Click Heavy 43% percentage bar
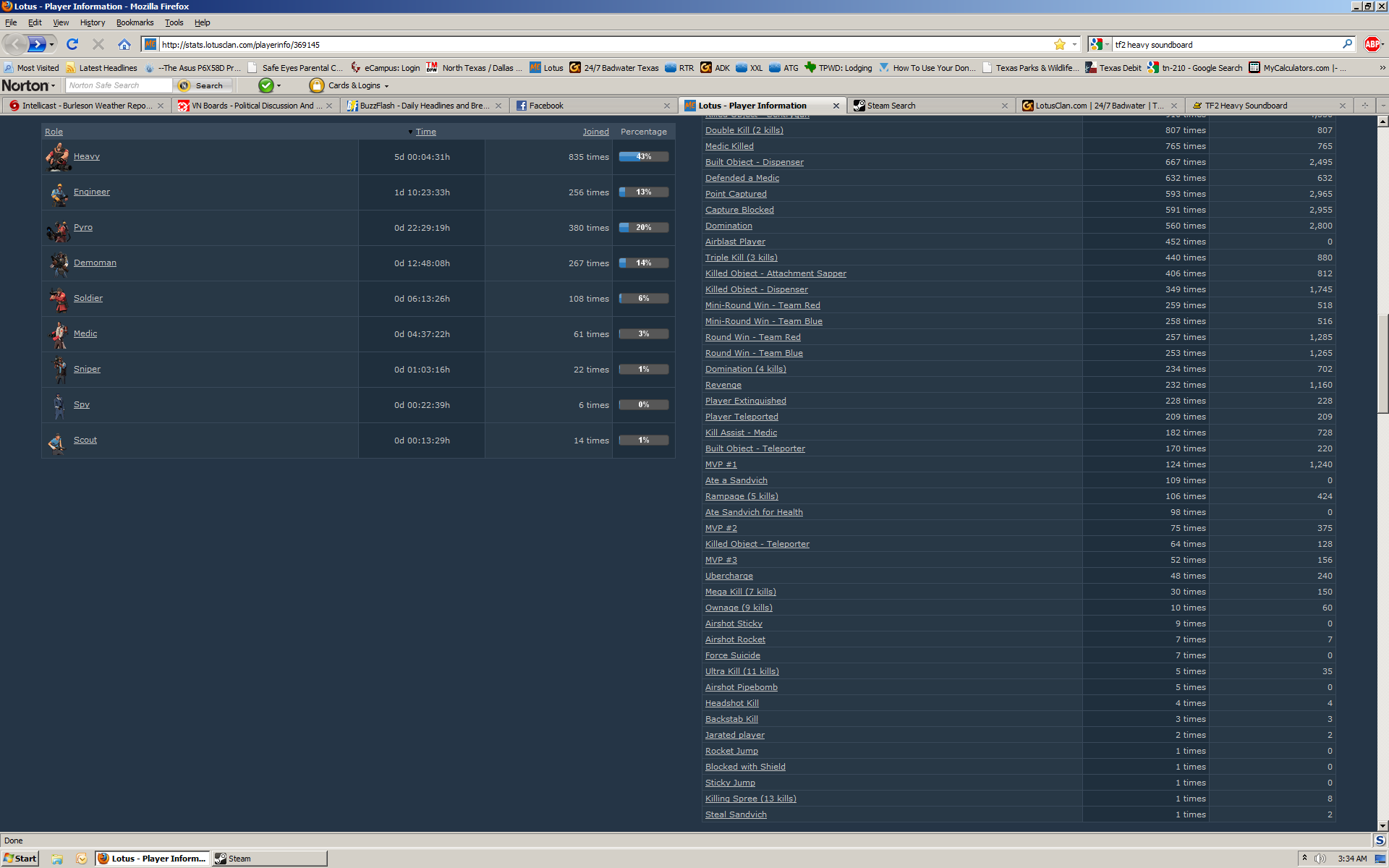Screen dimensions: 1389x868 (643, 157)
